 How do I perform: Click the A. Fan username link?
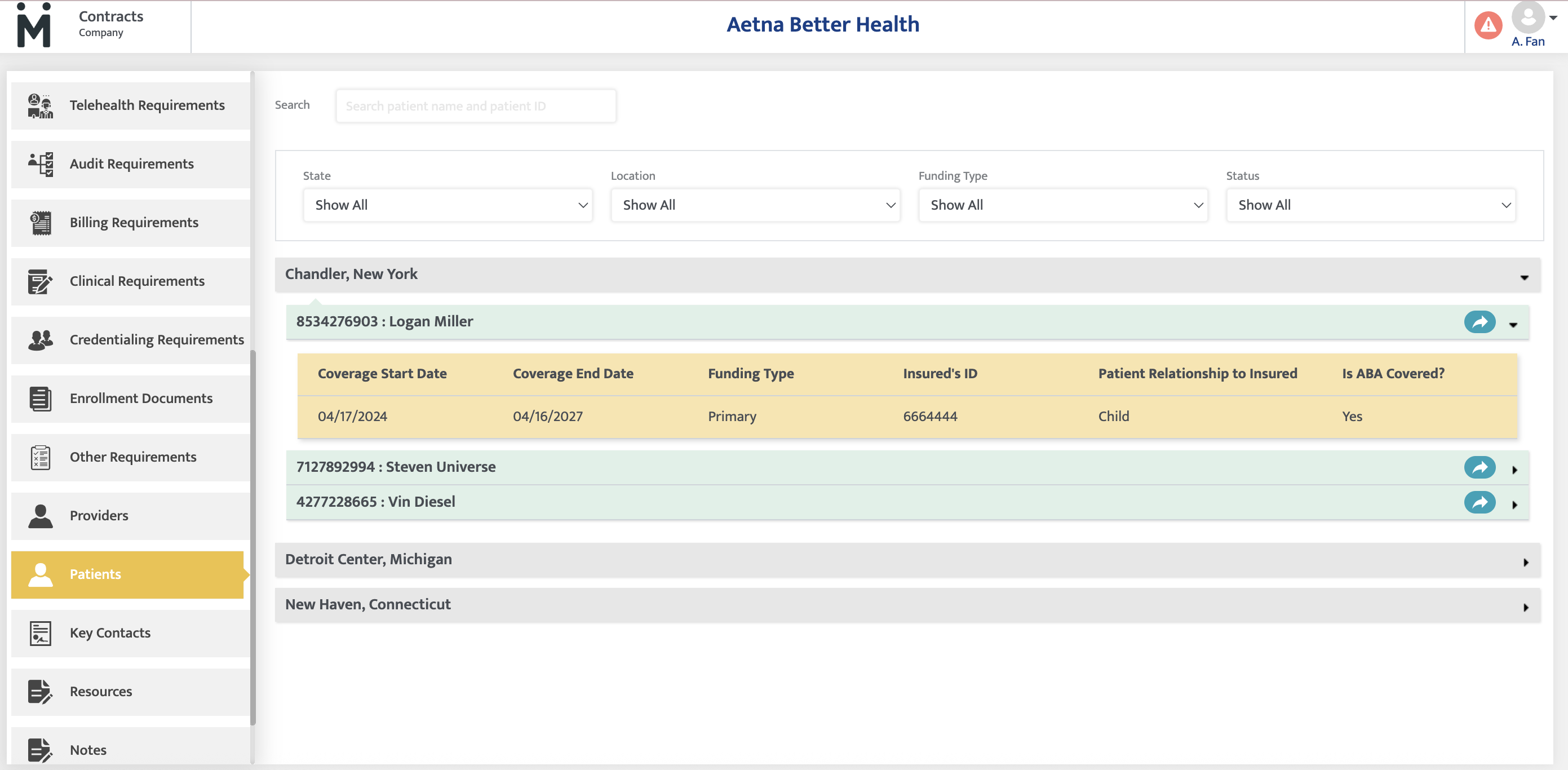point(1527,41)
